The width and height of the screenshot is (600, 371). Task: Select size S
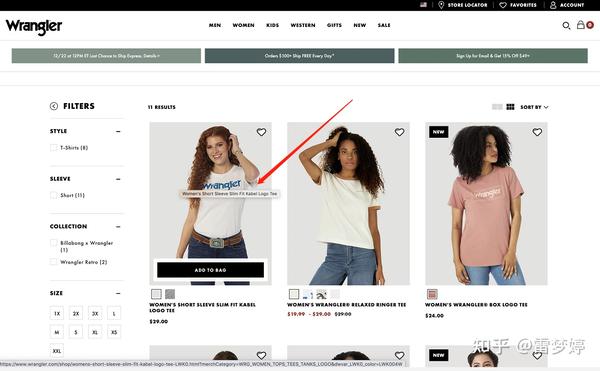coord(76,332)
